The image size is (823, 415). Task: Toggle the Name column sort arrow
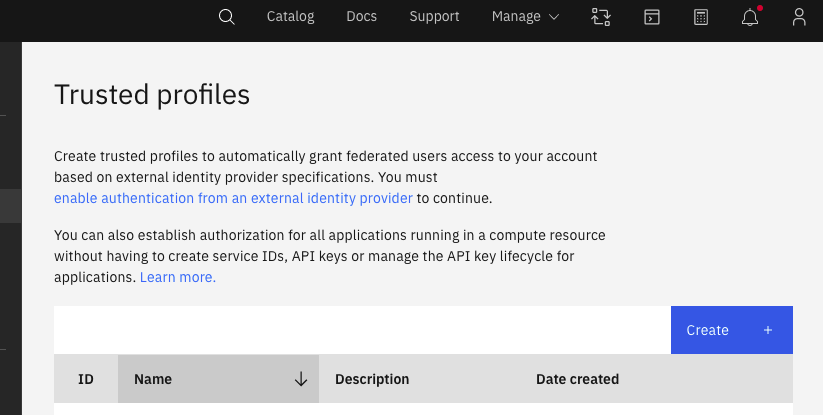point(300,379)
